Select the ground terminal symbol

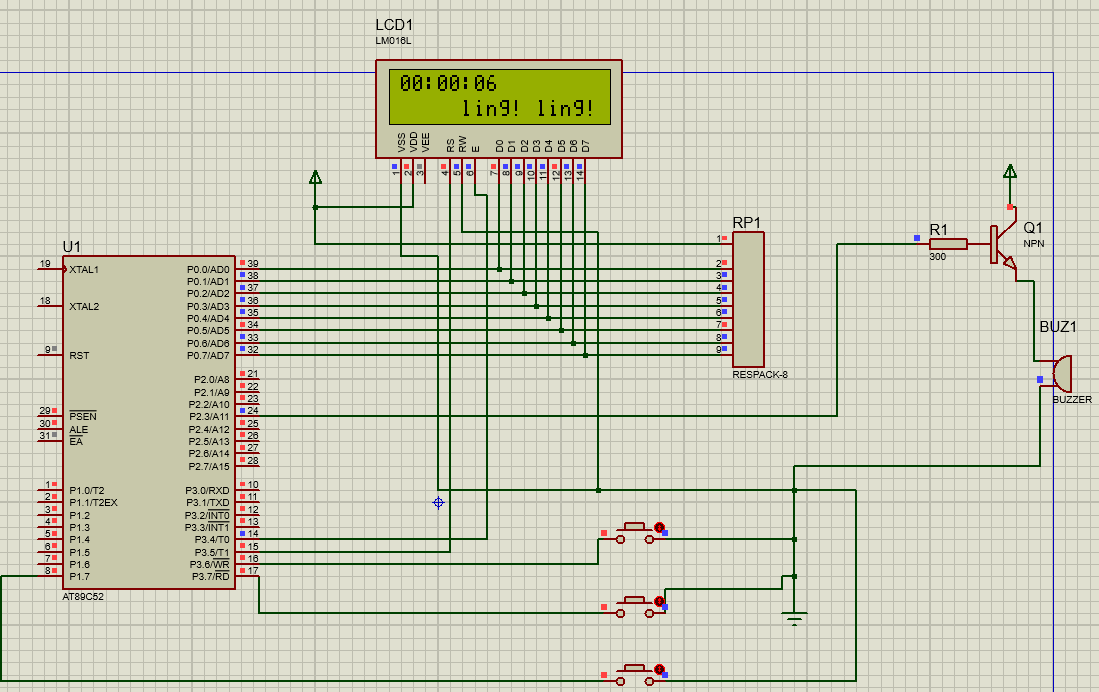[794, 618]
